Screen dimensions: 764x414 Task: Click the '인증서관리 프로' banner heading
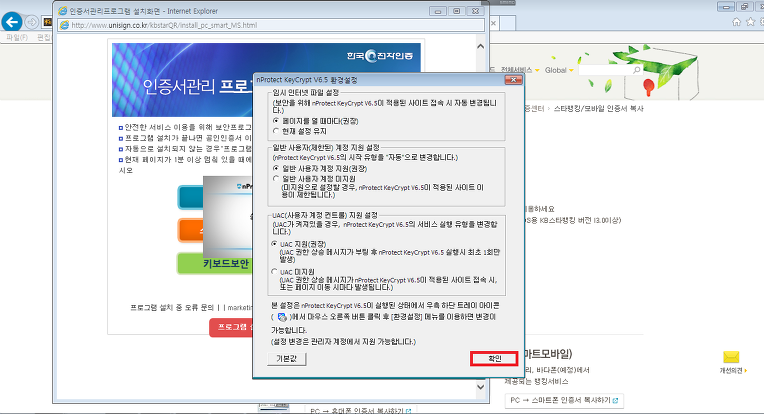(x=197, y=86)
